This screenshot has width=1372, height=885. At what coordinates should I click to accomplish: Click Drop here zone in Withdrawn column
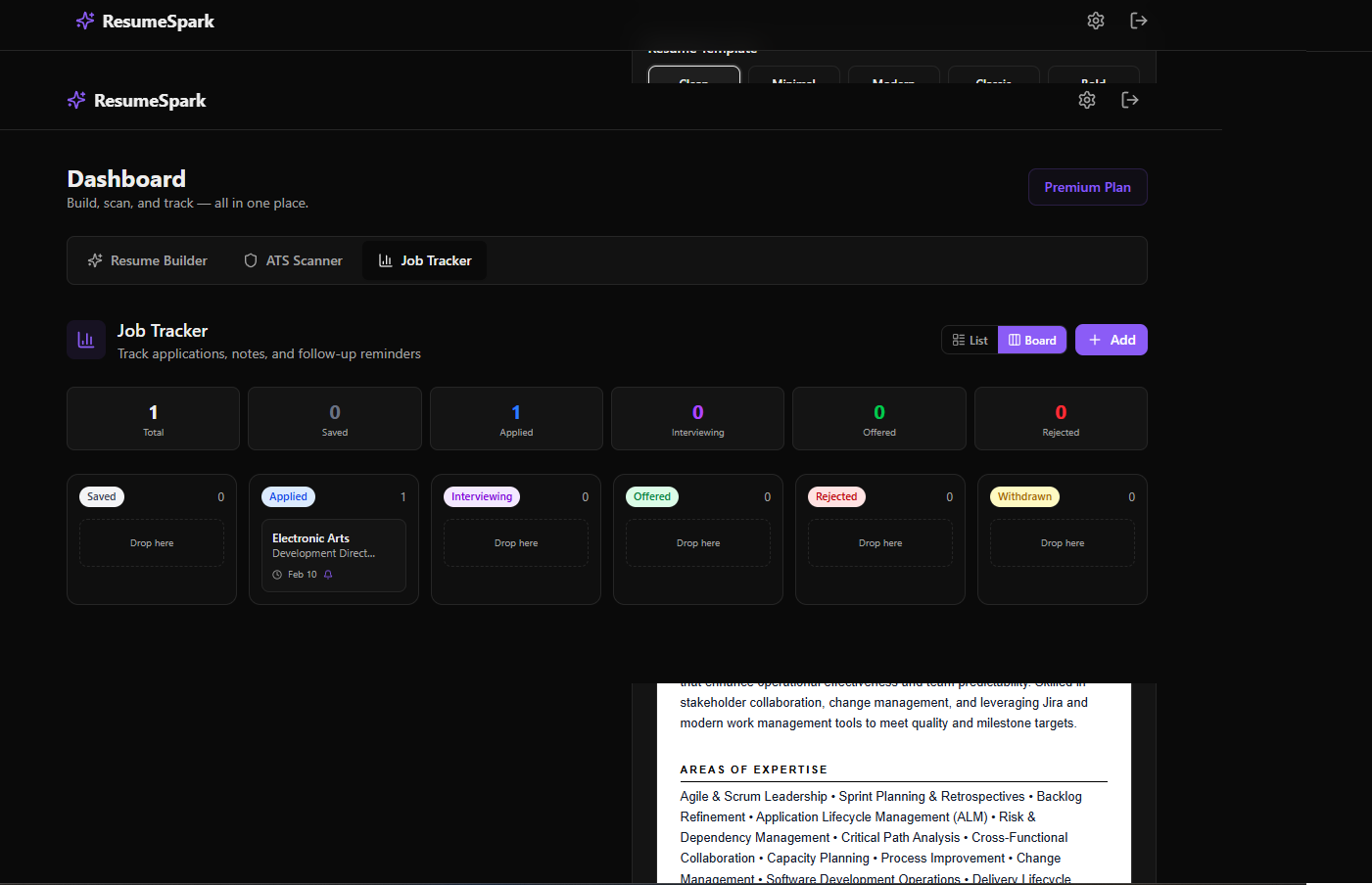tap(1063, 542)
